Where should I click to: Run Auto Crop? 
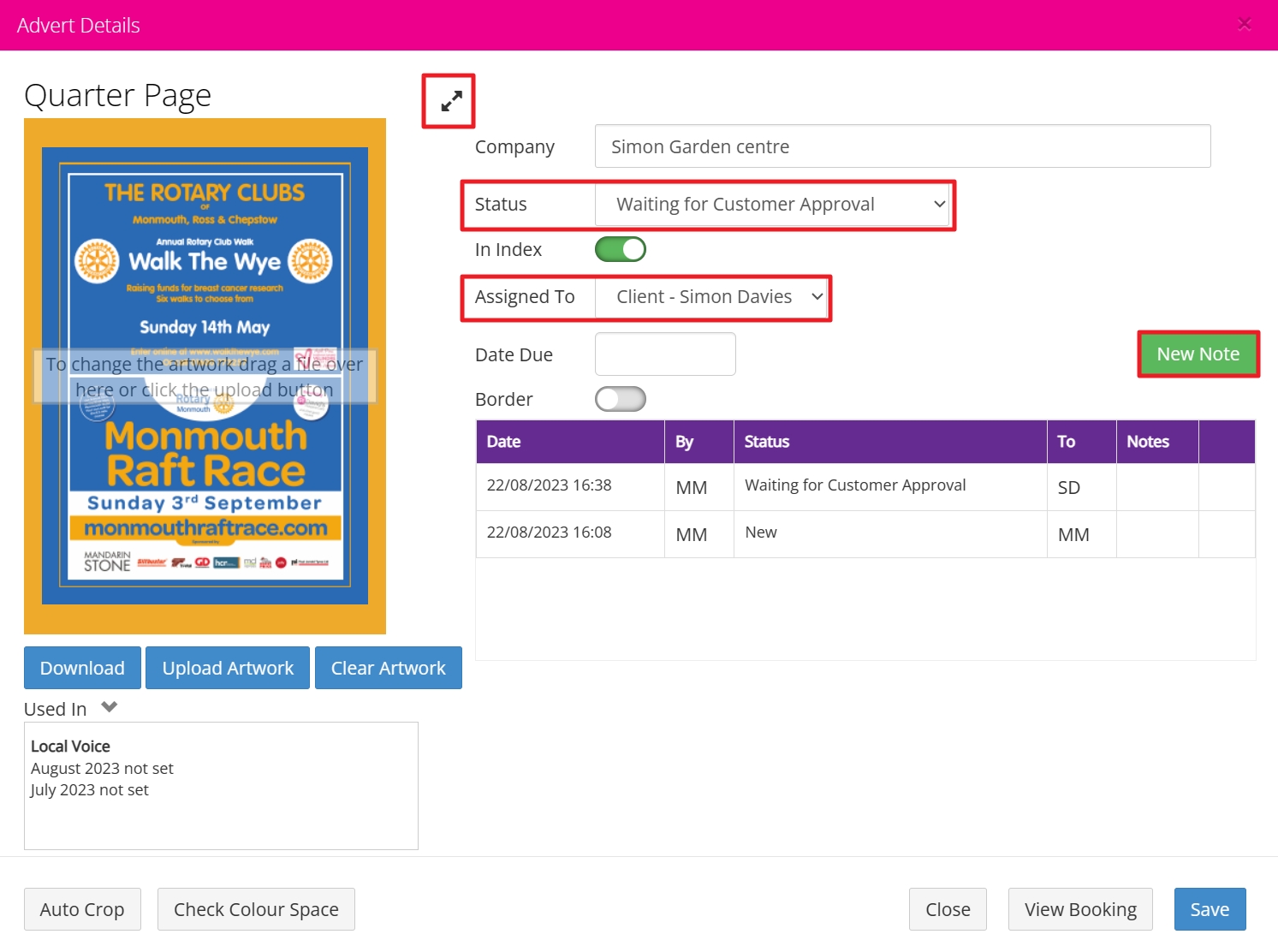point(82,909)
